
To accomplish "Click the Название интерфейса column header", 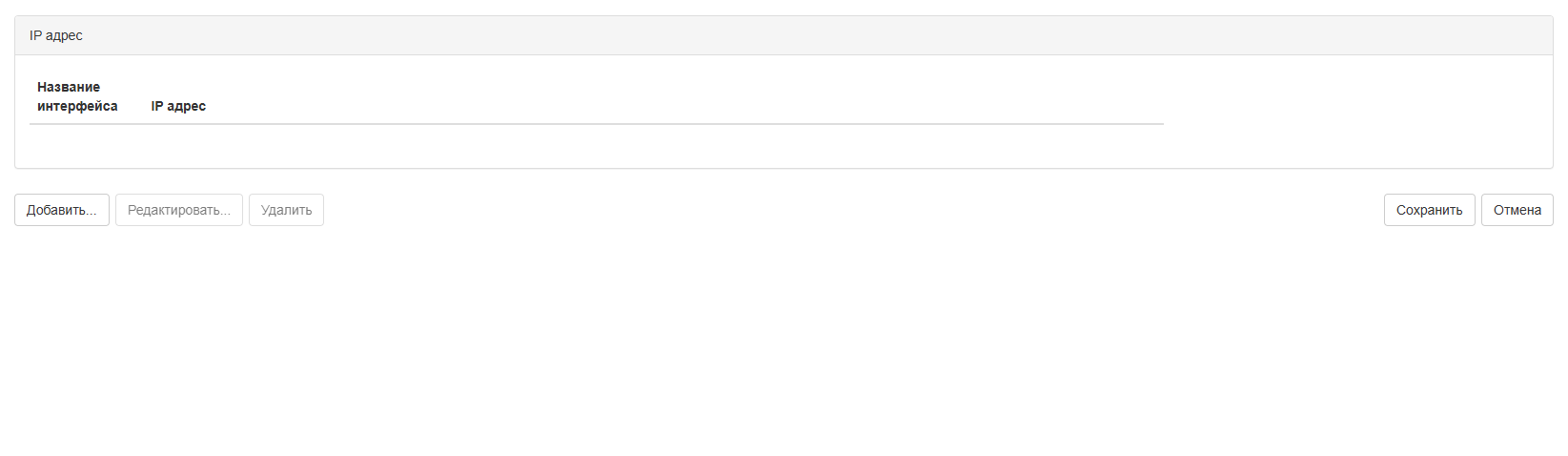I will pyautogui.click(x=77, y=96).
